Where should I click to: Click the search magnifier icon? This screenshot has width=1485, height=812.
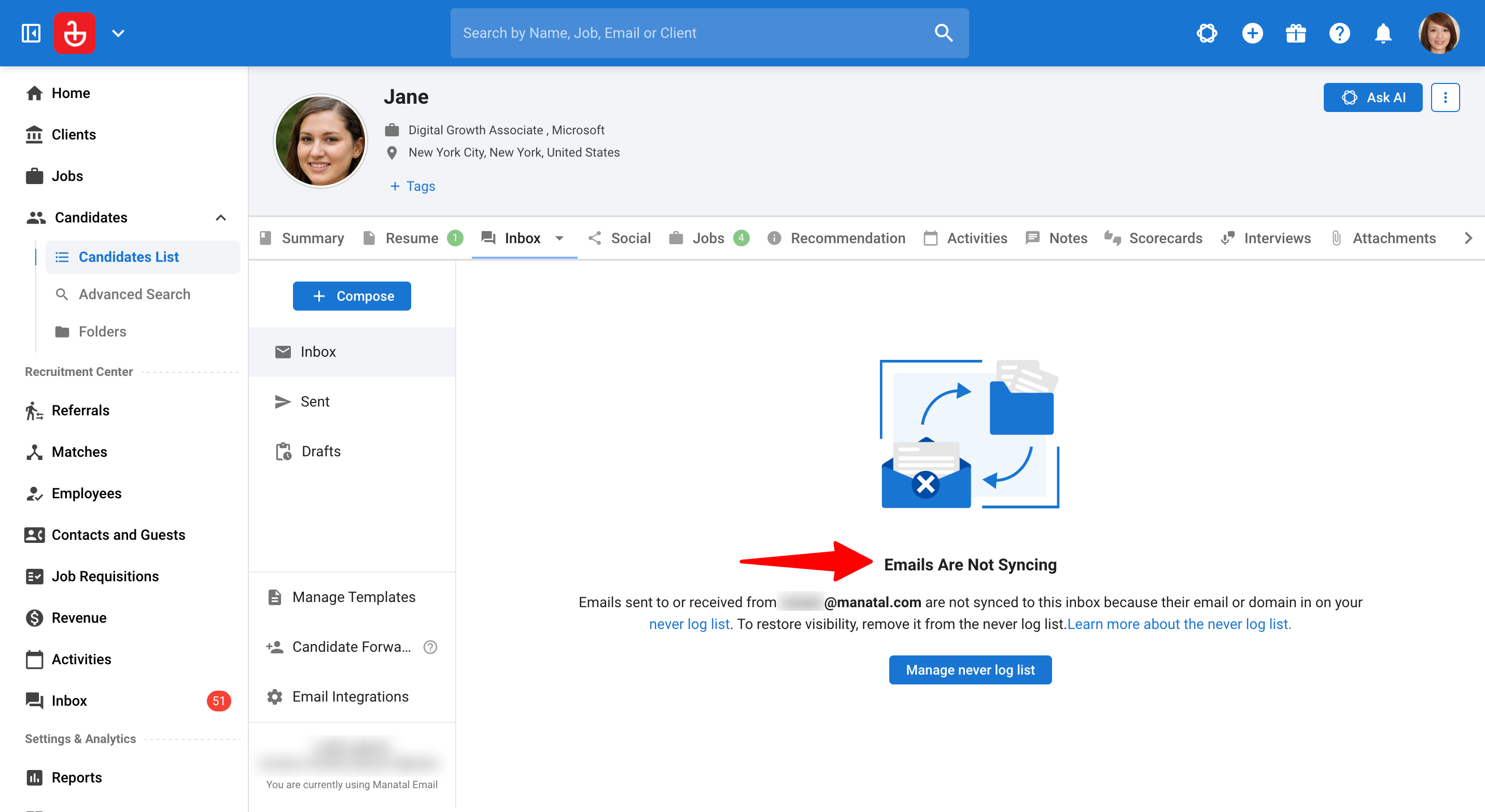(x=943, y=33)
